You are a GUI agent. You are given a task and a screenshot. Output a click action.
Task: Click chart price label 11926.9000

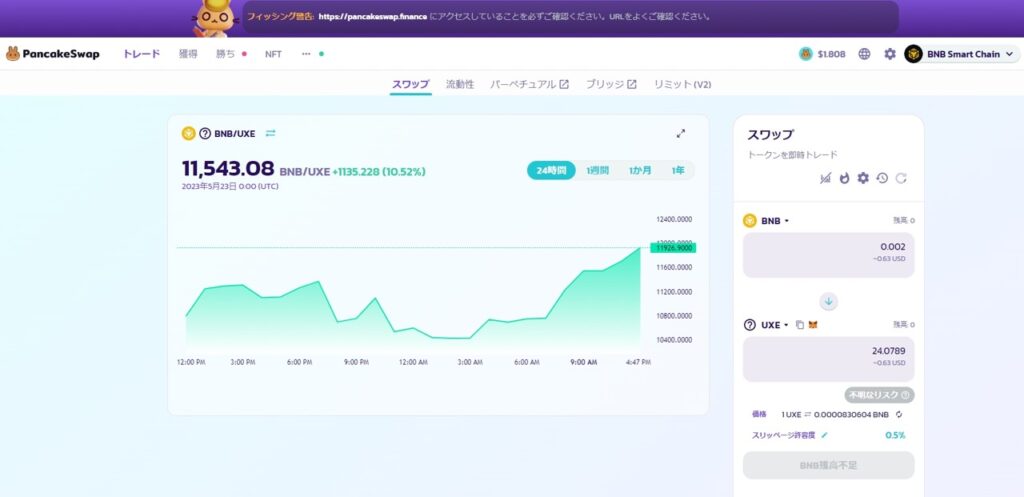pos(673,248)
